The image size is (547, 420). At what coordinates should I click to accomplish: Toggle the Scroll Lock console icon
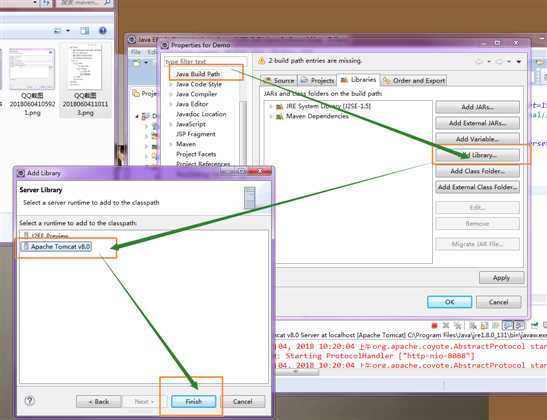point(485,325)
